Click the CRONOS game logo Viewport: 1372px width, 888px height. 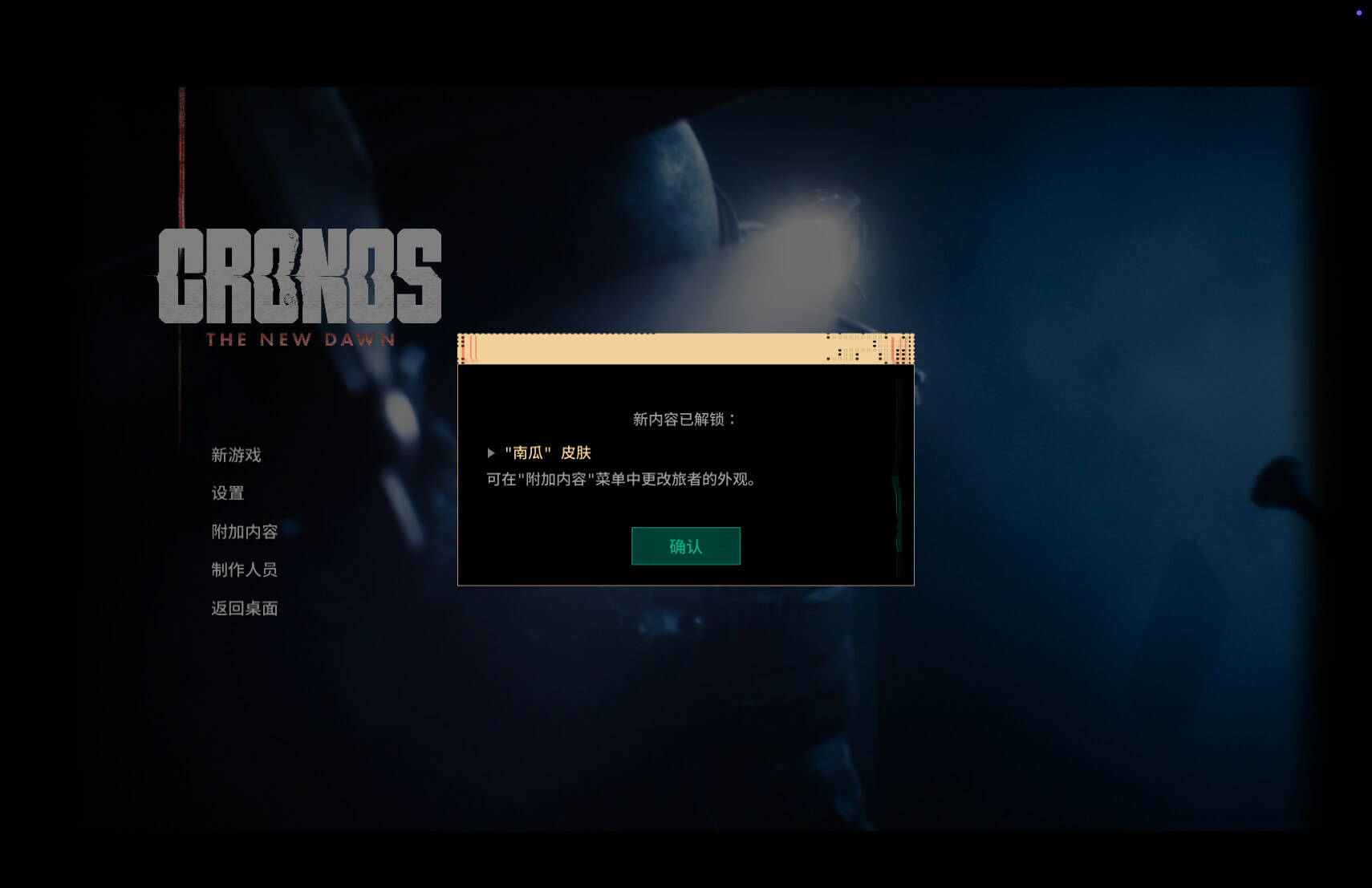299,276
